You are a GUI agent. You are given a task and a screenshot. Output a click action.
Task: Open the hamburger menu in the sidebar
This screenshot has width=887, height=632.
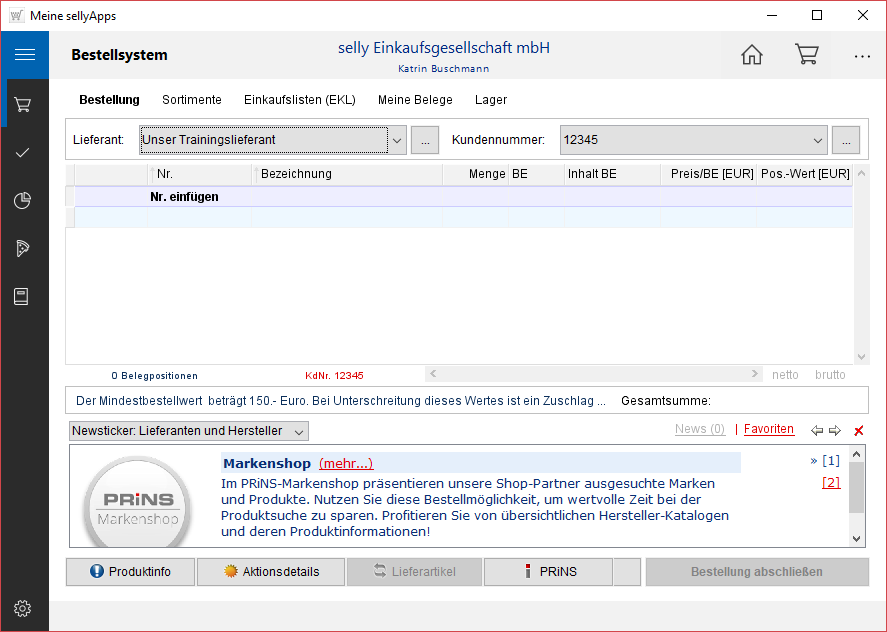pos(24,55)
